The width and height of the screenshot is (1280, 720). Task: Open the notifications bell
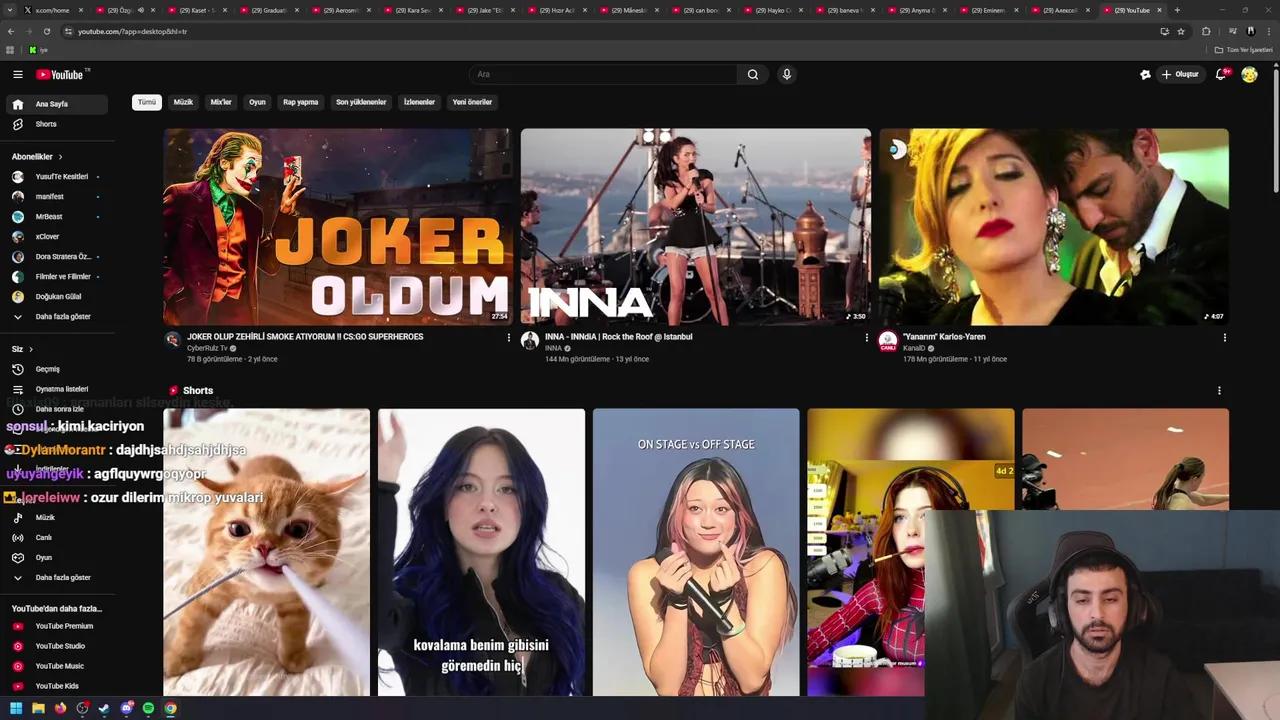pos(1221,74)
